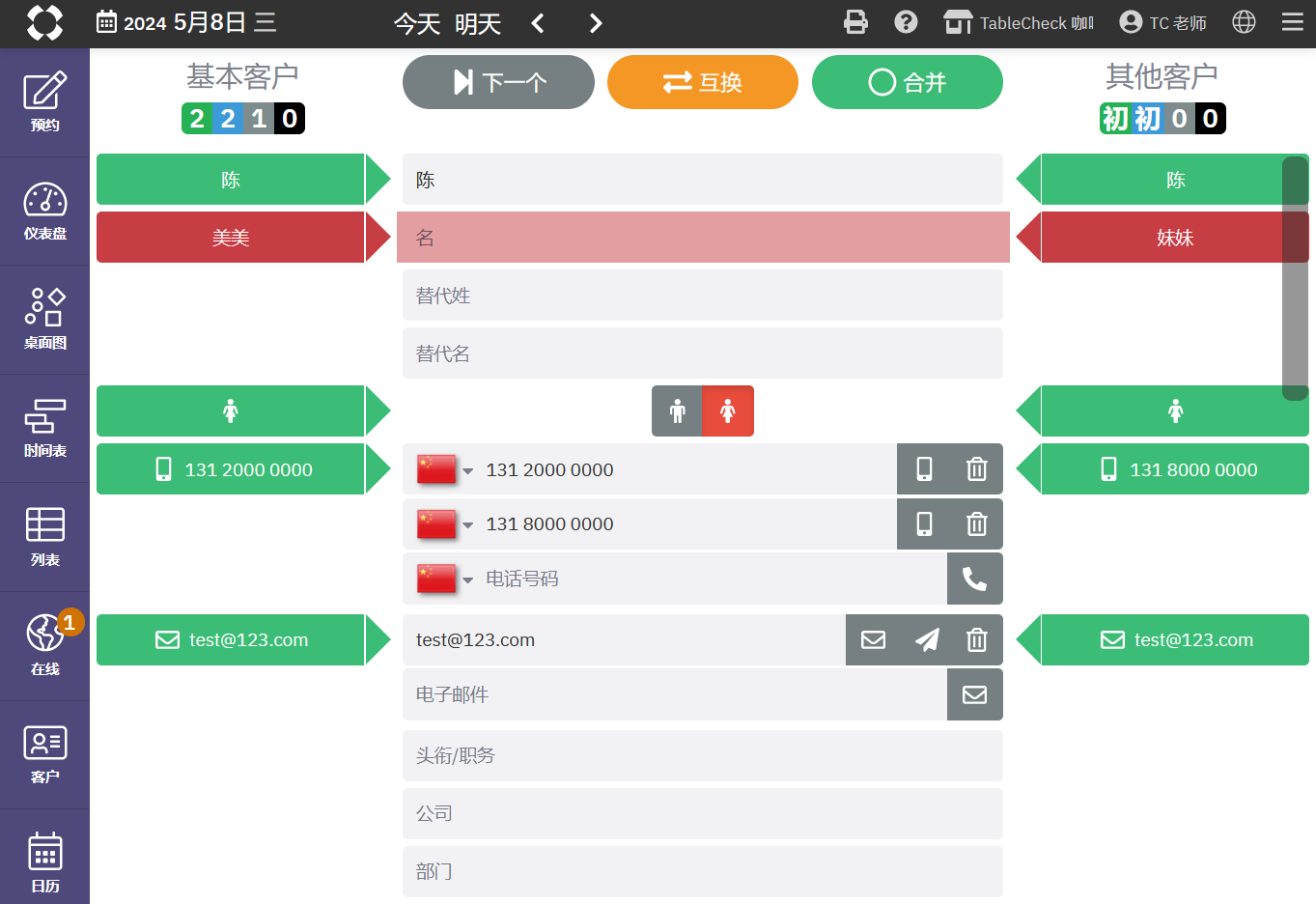Open the globe language icon
This screenshot has width=1316, height=904.
[x=1245, y=22]
